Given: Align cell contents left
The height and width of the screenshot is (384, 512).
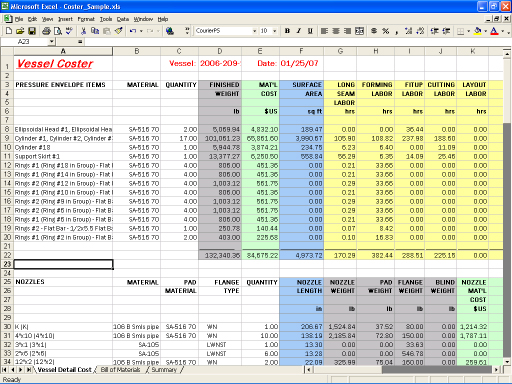Looking at the screenshot, I should coord(324,31).
